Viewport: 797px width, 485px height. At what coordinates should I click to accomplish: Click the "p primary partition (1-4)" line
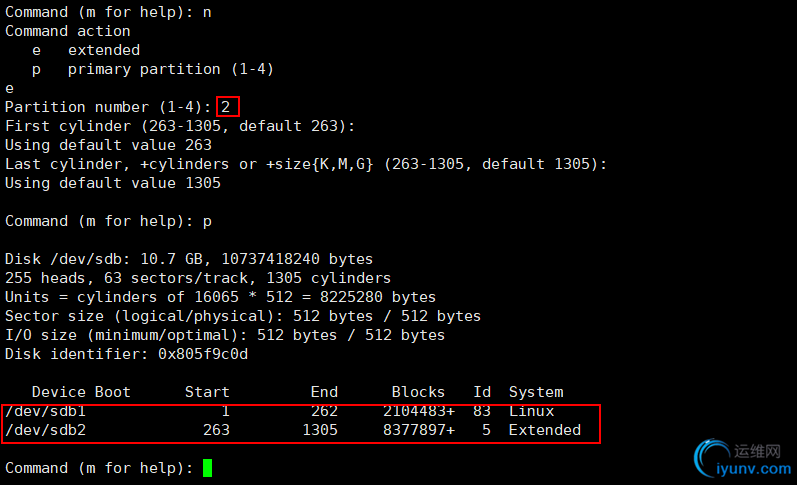pyautogui.click(x=152, y=69)
